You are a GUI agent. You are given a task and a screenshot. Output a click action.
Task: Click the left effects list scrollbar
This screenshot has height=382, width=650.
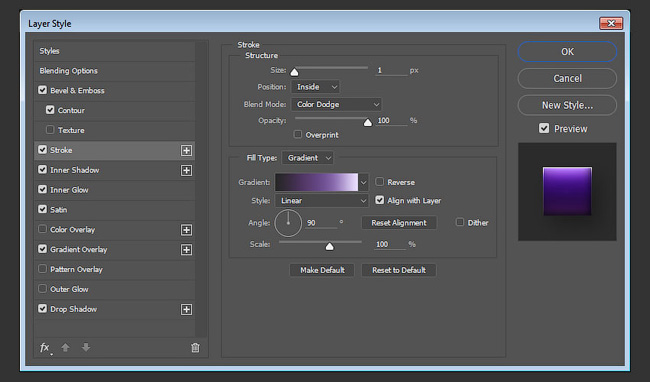click(x=201, y=189)
